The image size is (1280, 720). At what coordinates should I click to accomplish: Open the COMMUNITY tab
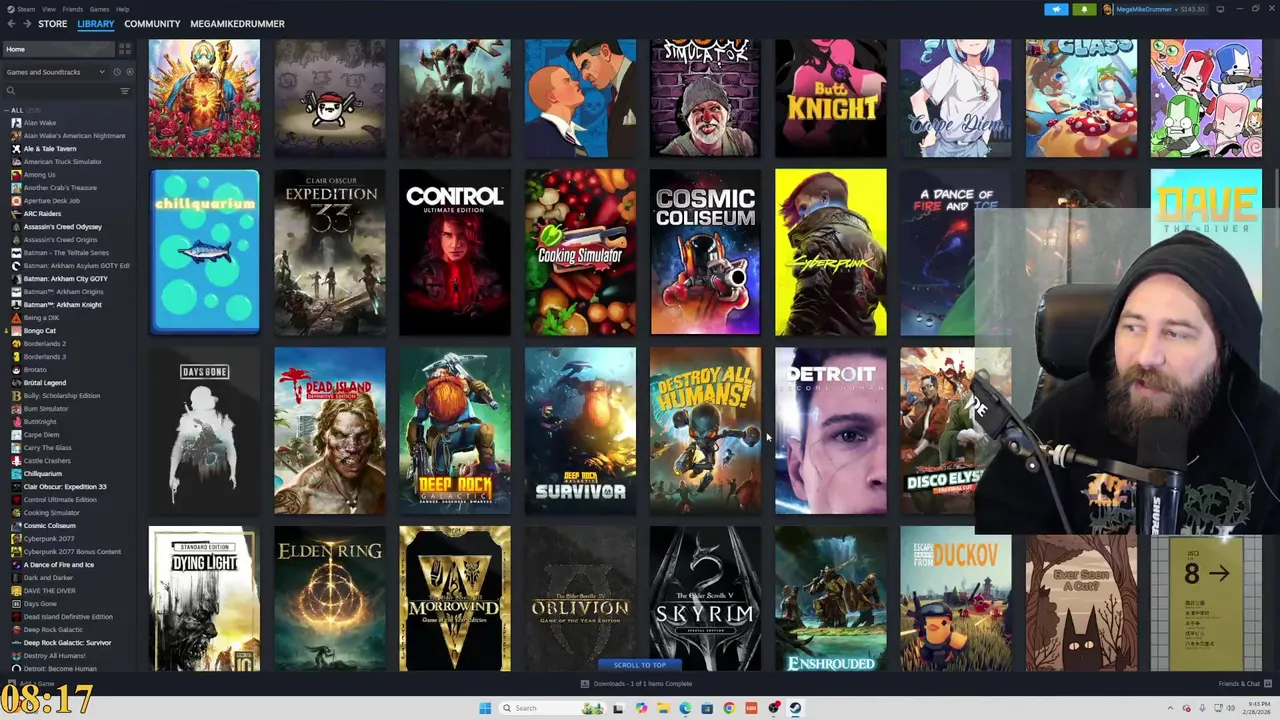(152, 23)
